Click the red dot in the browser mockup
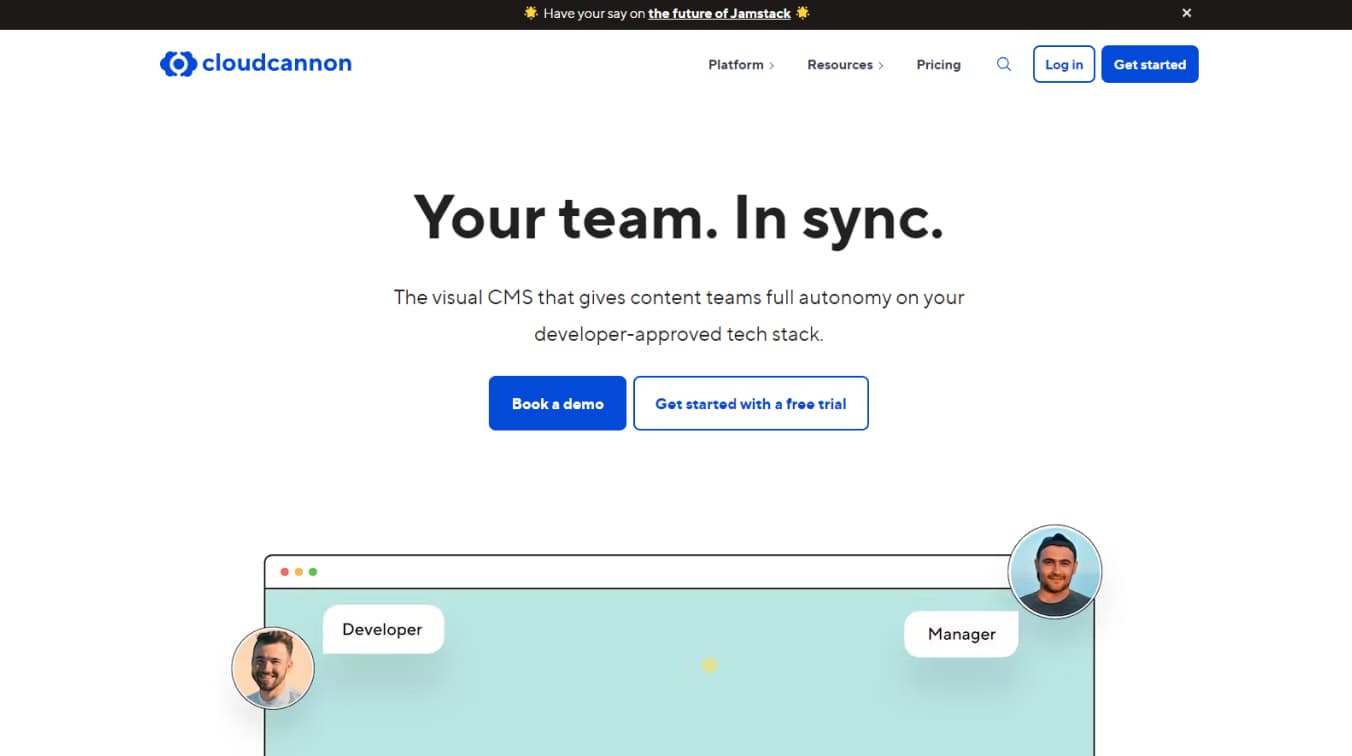Screen dimensions: 1352x756 pyautogui.click(x=286, y=571)
